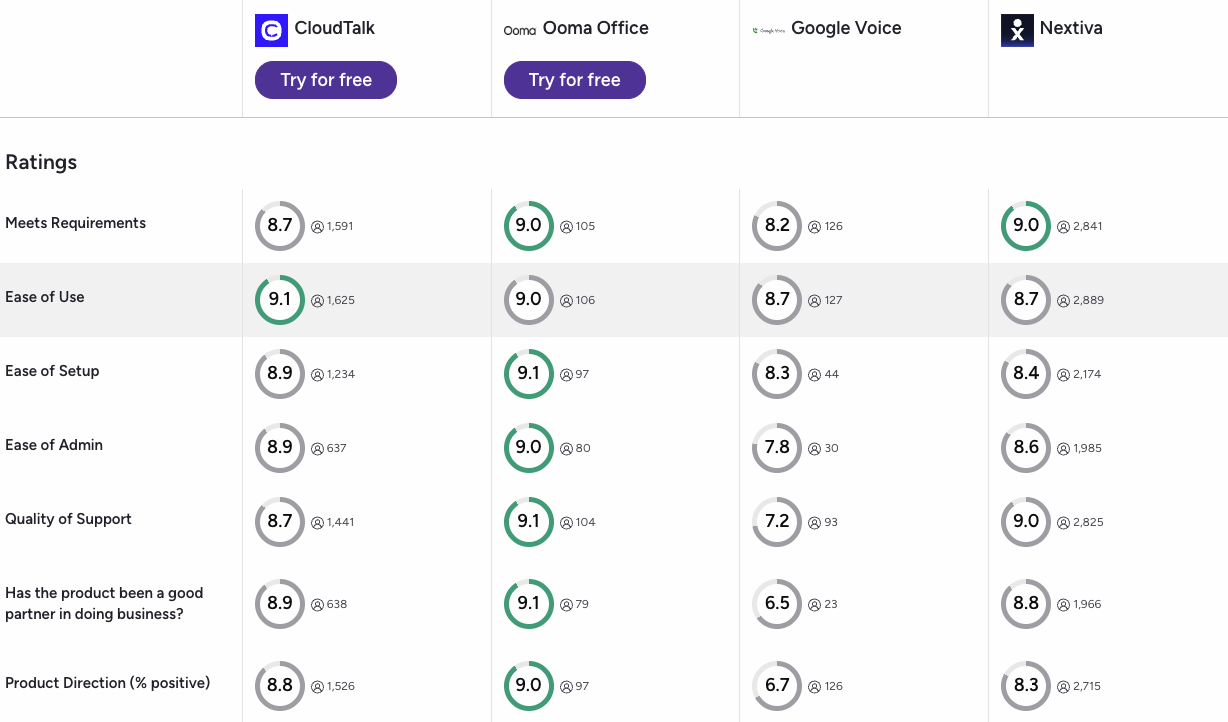
Task: Click the Google Voice logo icon
Action: click(768, 30)
